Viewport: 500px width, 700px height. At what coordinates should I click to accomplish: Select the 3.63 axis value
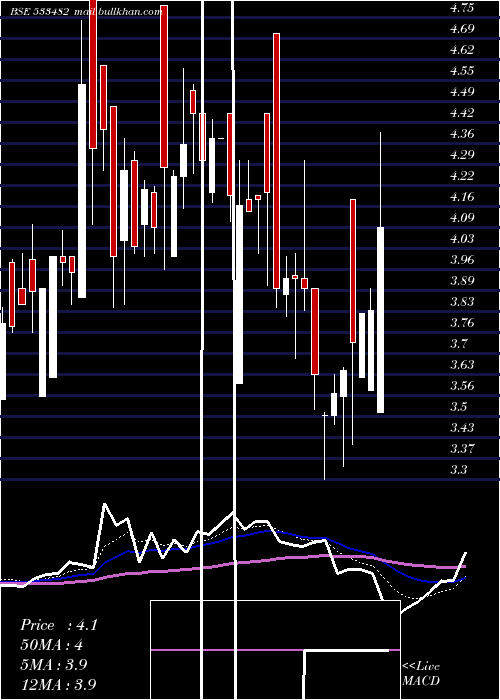coord(462,365)
